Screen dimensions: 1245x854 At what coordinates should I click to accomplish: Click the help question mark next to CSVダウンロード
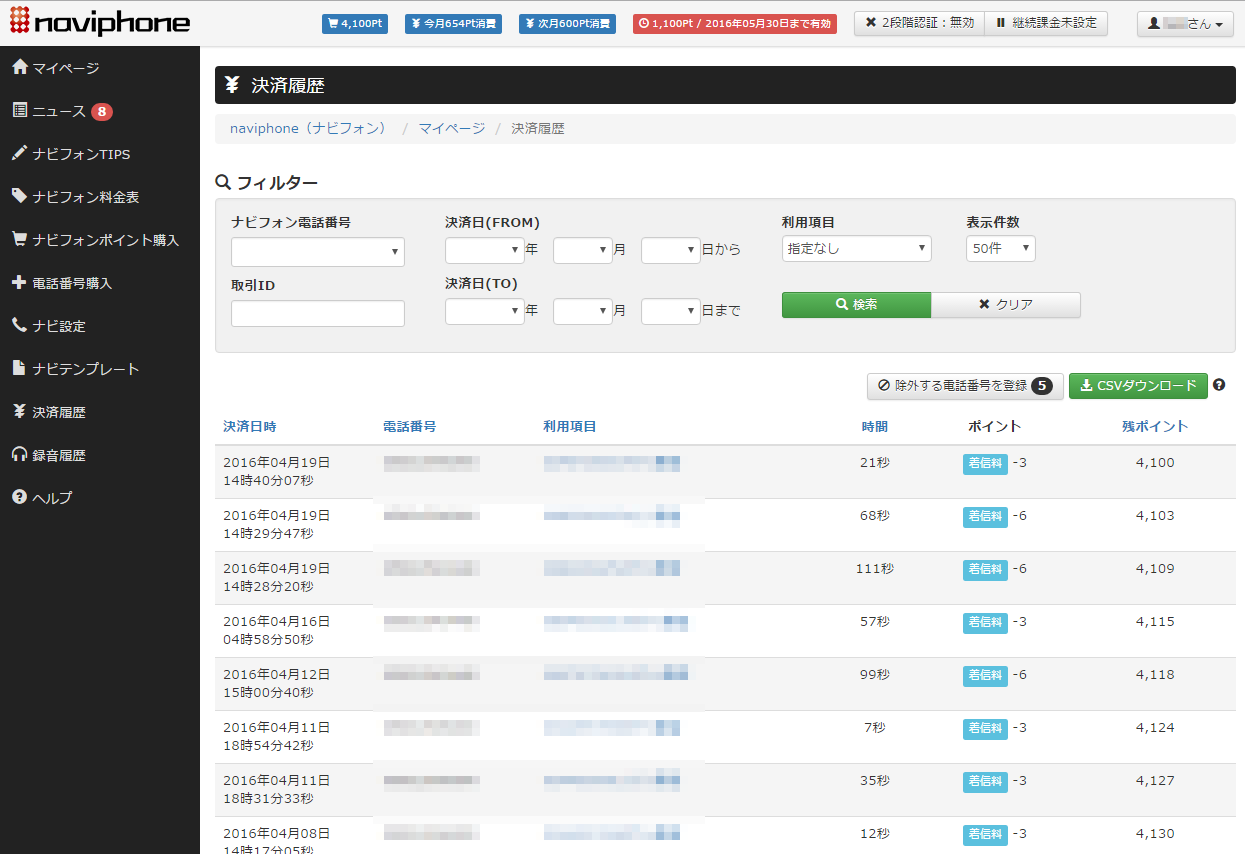1219,385
